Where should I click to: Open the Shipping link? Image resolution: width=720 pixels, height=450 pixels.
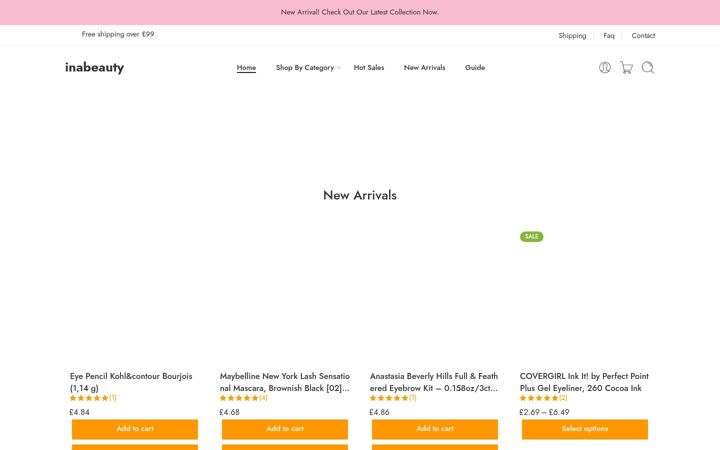point(572,35)
